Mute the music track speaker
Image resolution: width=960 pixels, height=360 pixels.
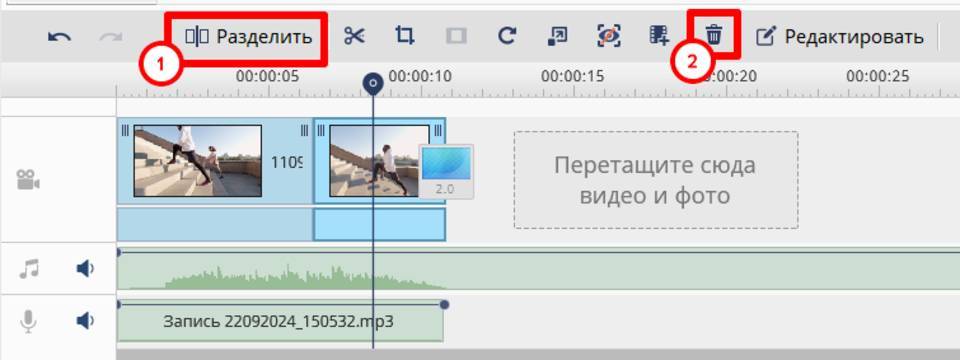pyautogui.click(x=85, y=268)
